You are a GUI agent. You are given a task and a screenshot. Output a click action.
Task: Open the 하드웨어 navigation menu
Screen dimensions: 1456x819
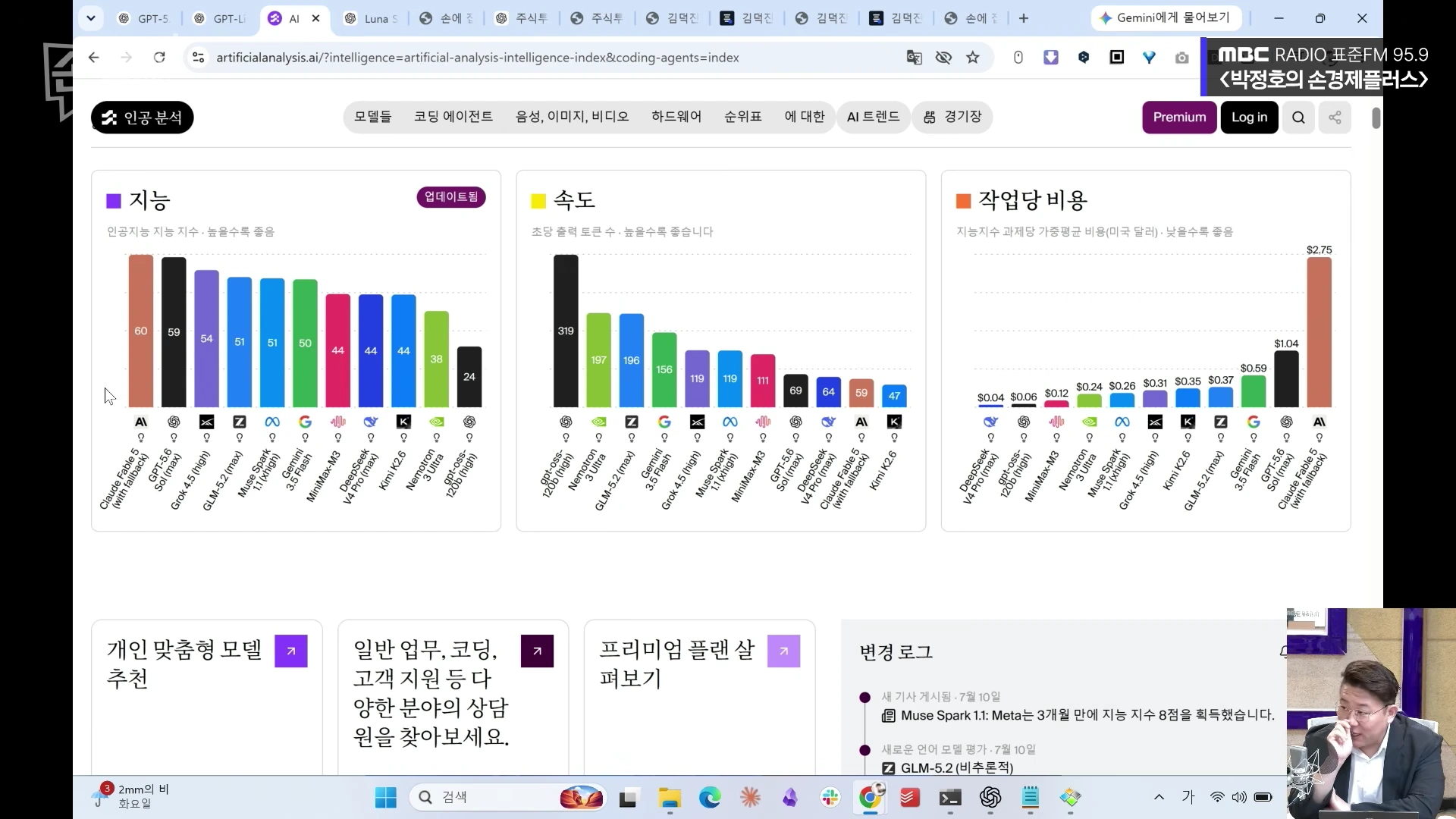(x=676, y=118)
